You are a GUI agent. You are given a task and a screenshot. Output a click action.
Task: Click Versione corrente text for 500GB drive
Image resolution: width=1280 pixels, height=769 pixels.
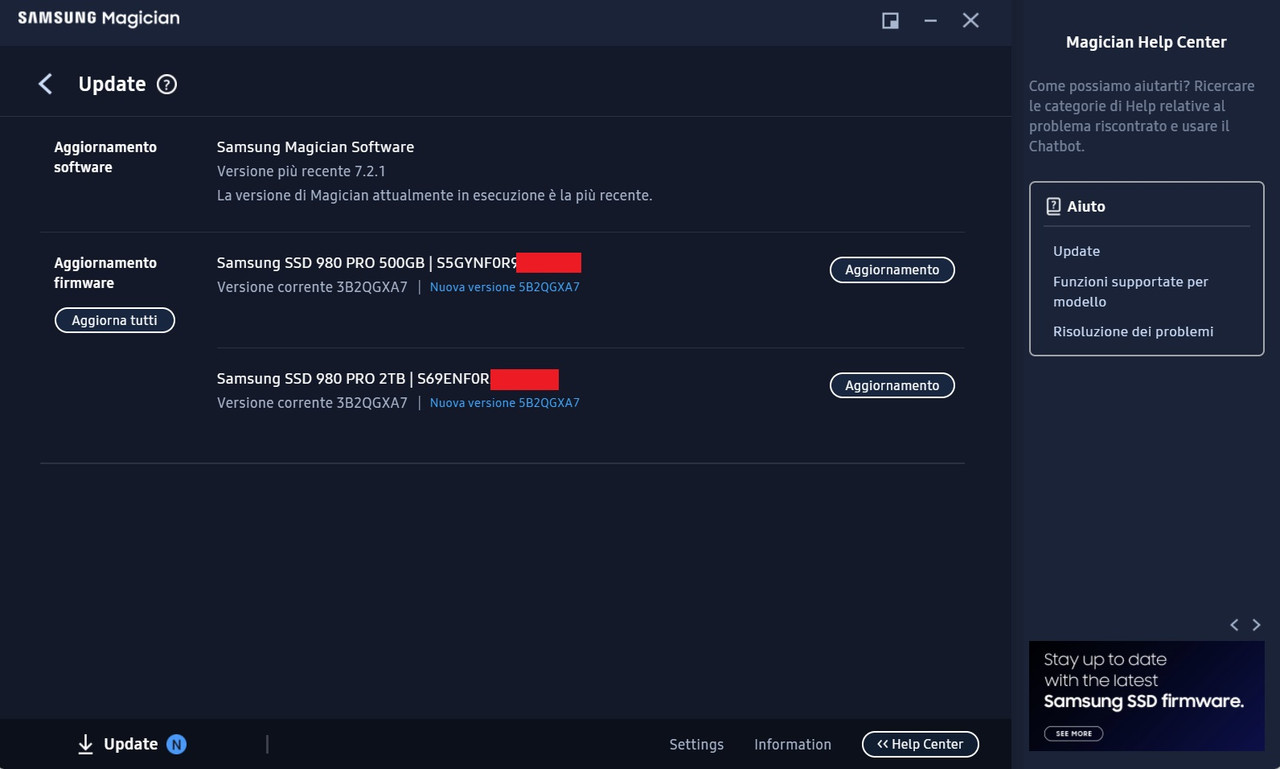click(312, 287)
